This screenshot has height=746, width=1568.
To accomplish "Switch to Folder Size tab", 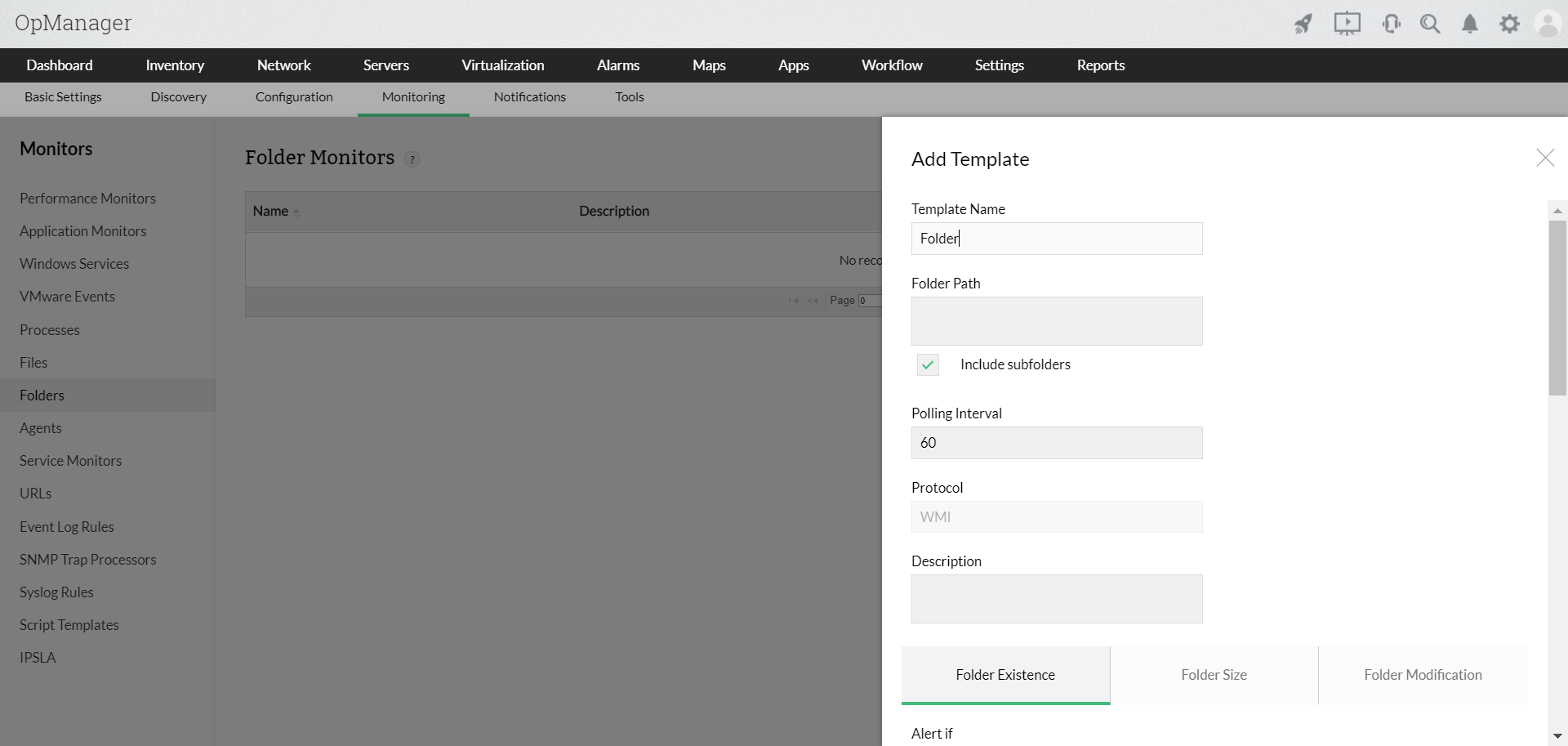I will point(1214,675).
